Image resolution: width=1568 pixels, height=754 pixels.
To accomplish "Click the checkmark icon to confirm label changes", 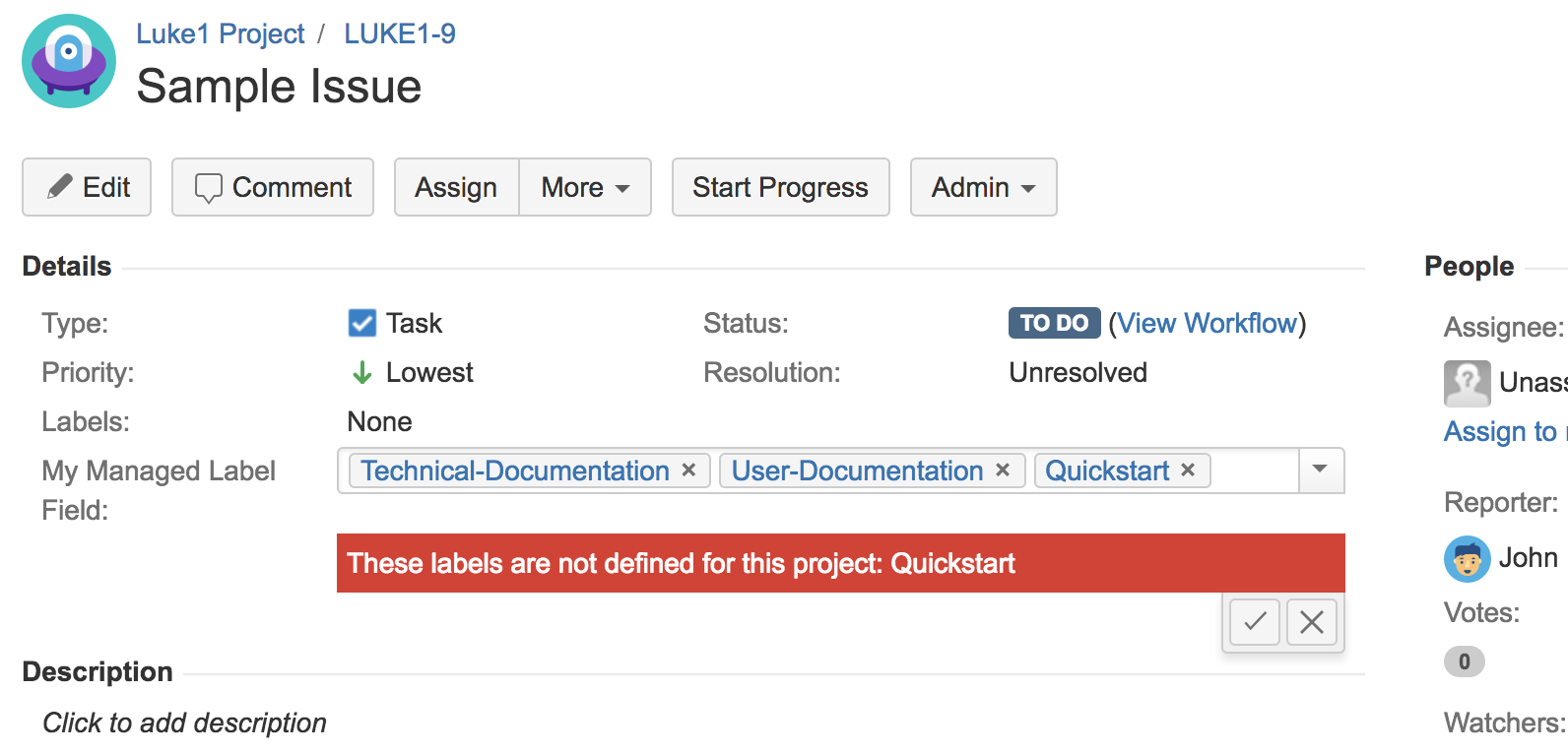I will 1253,622.
